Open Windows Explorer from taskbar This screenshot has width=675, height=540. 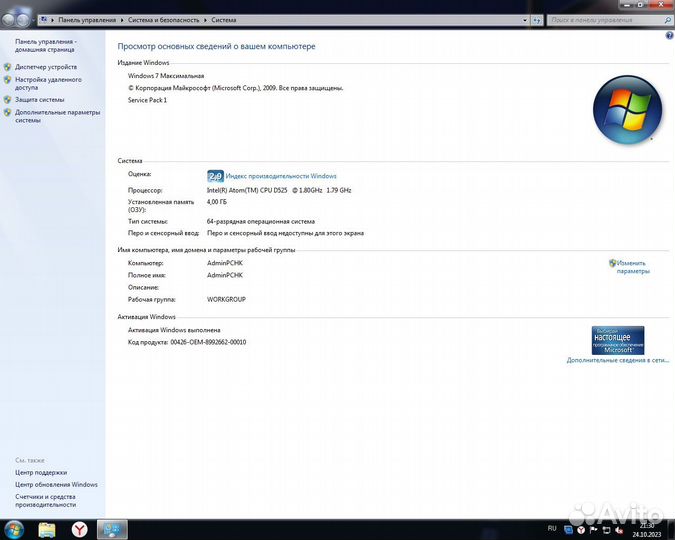point(47,530)
